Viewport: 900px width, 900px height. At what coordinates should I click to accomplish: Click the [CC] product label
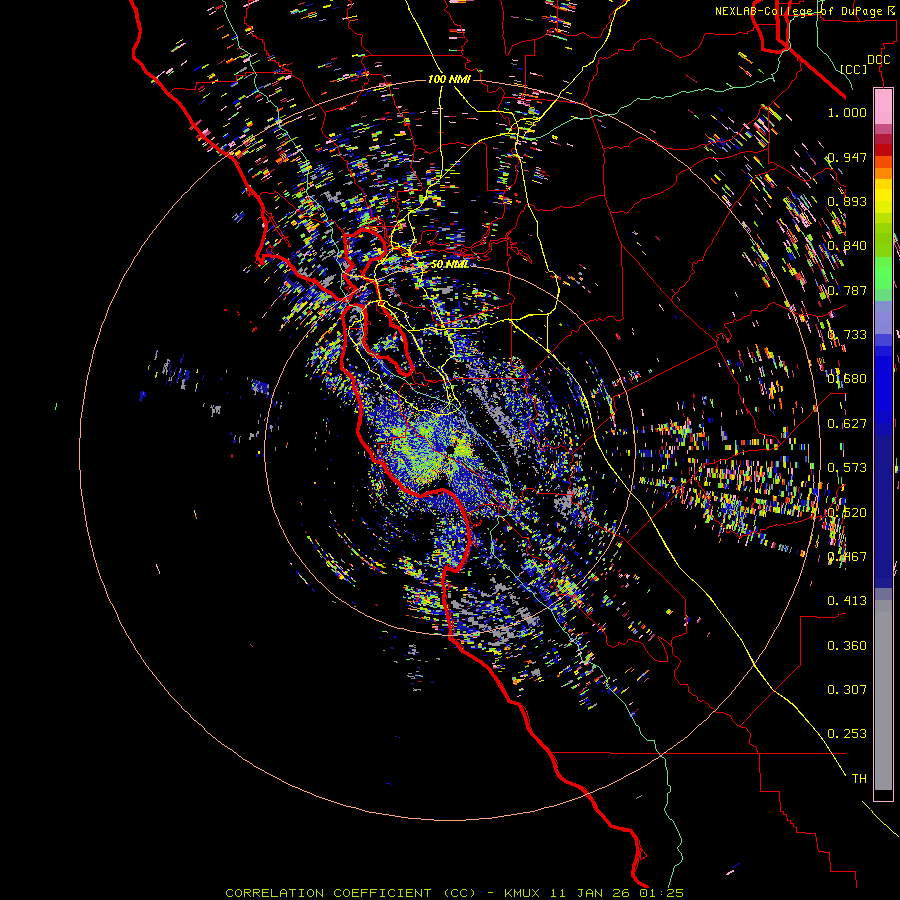pos(854,69)
